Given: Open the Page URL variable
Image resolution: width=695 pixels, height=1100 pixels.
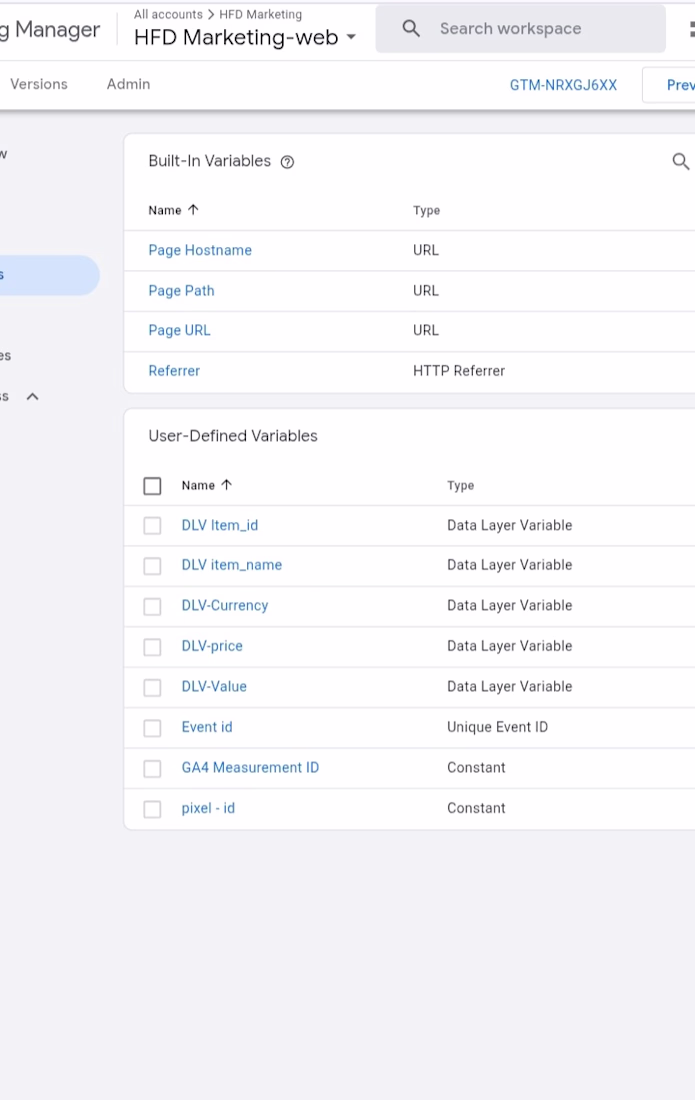Looking at the screenshot, I should [x=179, y=330].
